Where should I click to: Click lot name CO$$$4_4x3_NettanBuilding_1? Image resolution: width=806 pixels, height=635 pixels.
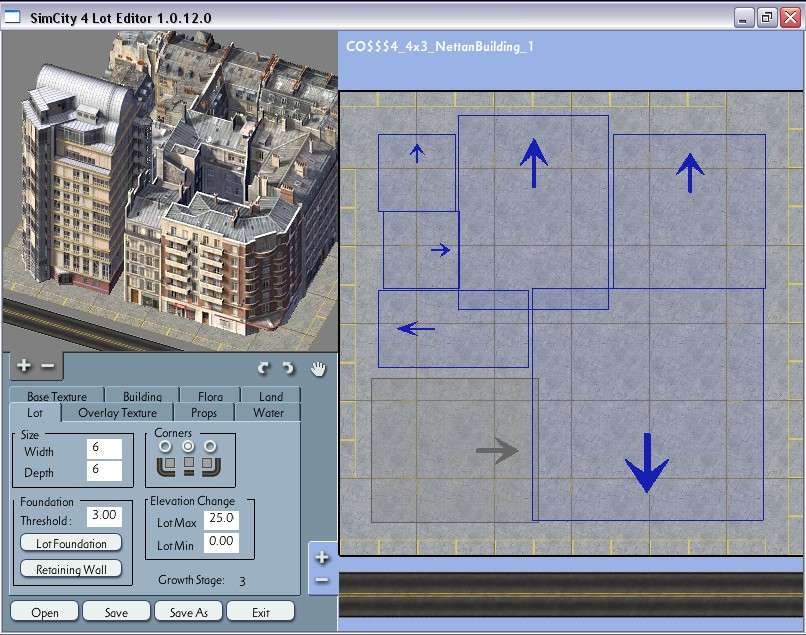pos(440,47)
